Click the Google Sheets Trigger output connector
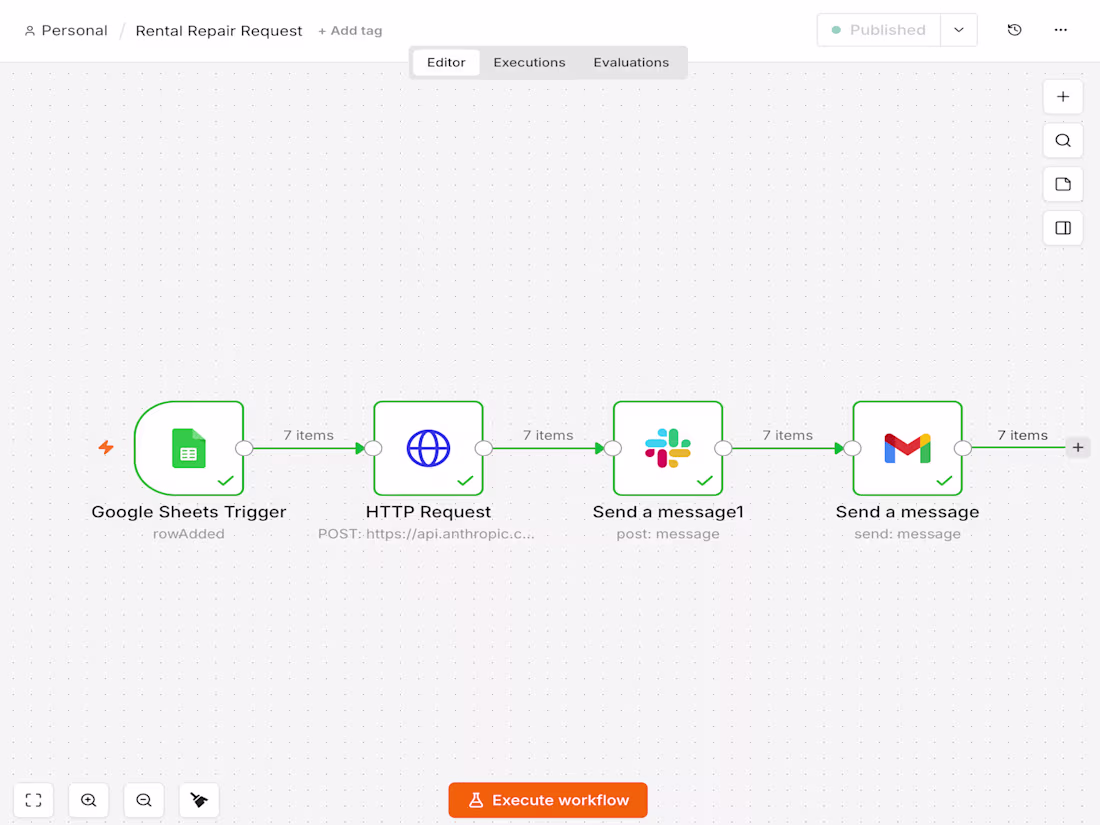1100x825 pixels. (244, 448)
